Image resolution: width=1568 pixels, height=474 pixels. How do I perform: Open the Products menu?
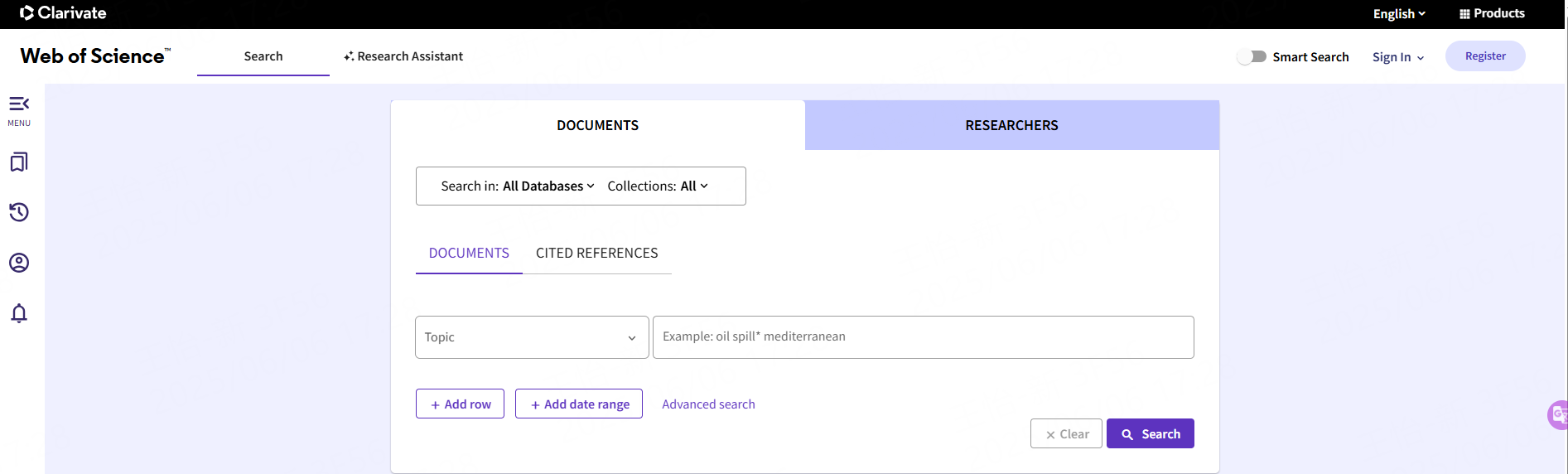coord(1492,13)
